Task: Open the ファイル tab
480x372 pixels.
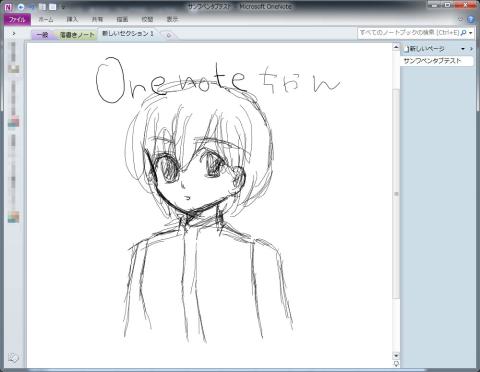Action: pos(17,20)
